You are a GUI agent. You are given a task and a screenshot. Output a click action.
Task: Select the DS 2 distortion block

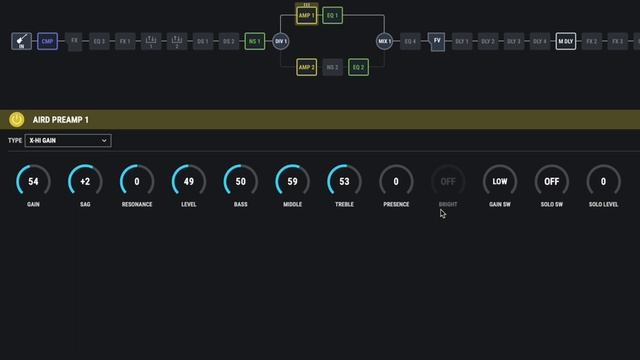(229, 41)
